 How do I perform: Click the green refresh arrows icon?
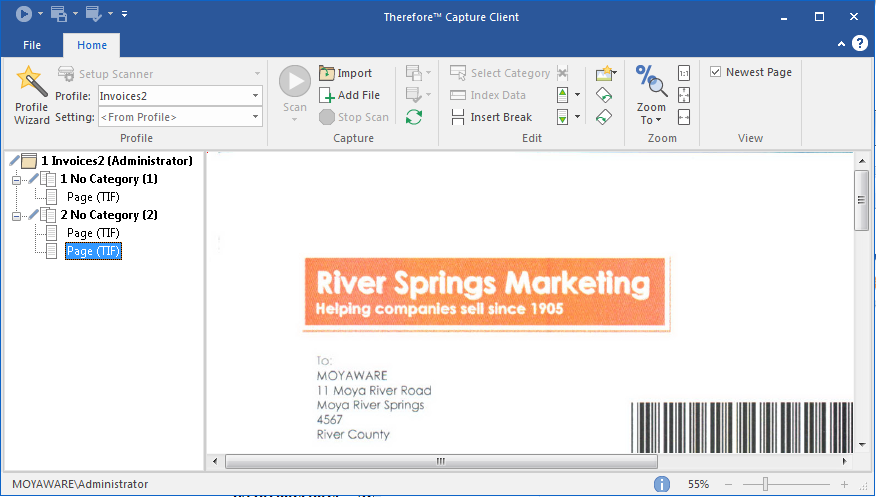point(413,117)
